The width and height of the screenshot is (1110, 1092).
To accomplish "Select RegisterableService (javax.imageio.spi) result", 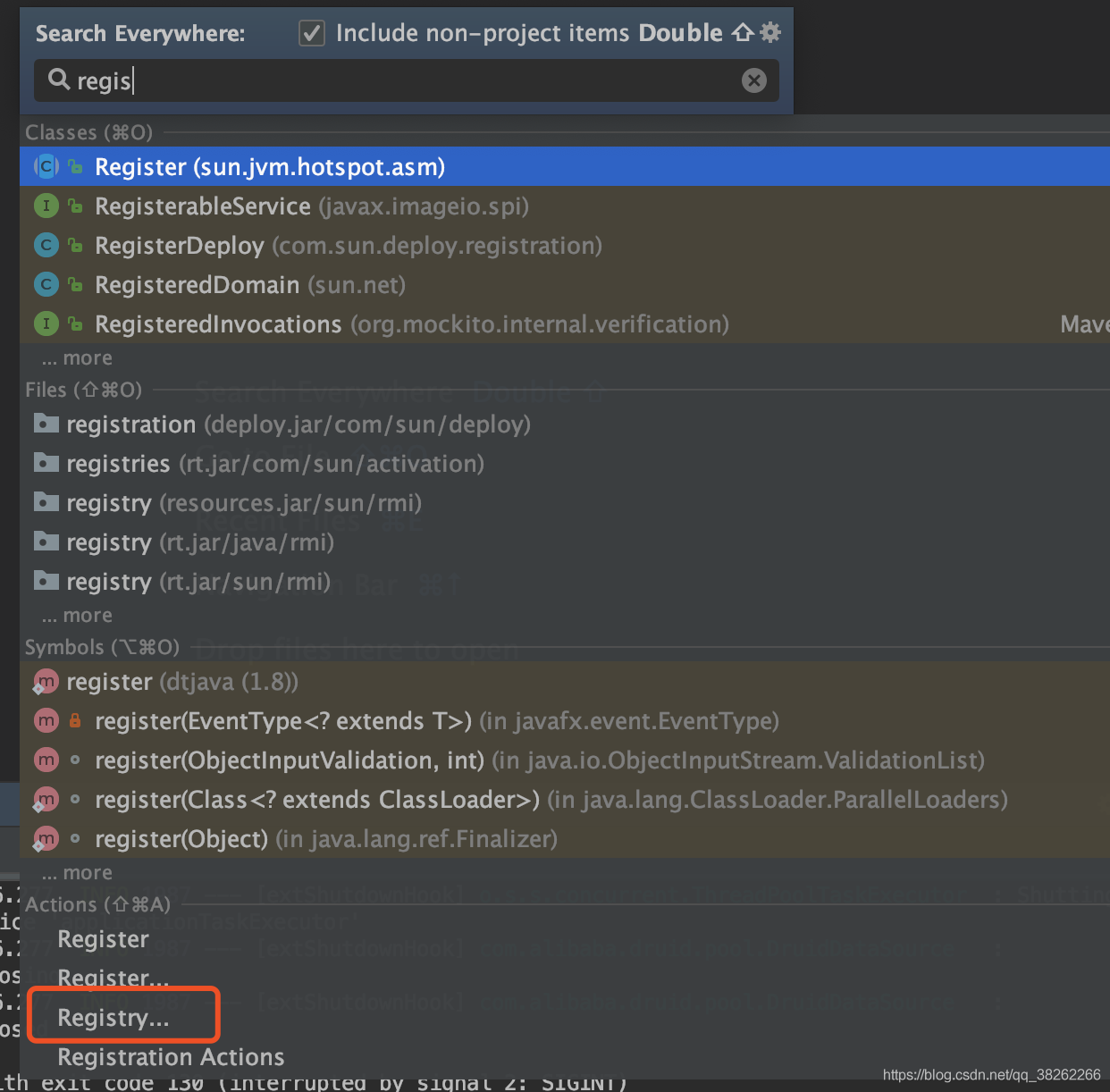I will (x=565, y=206).
